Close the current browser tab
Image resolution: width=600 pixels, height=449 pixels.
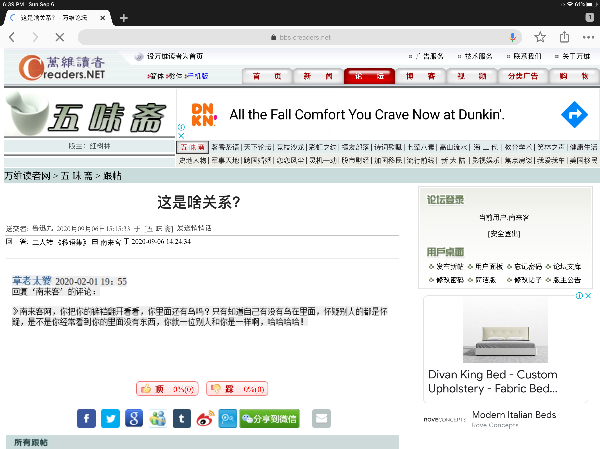[x=103, y=18]
